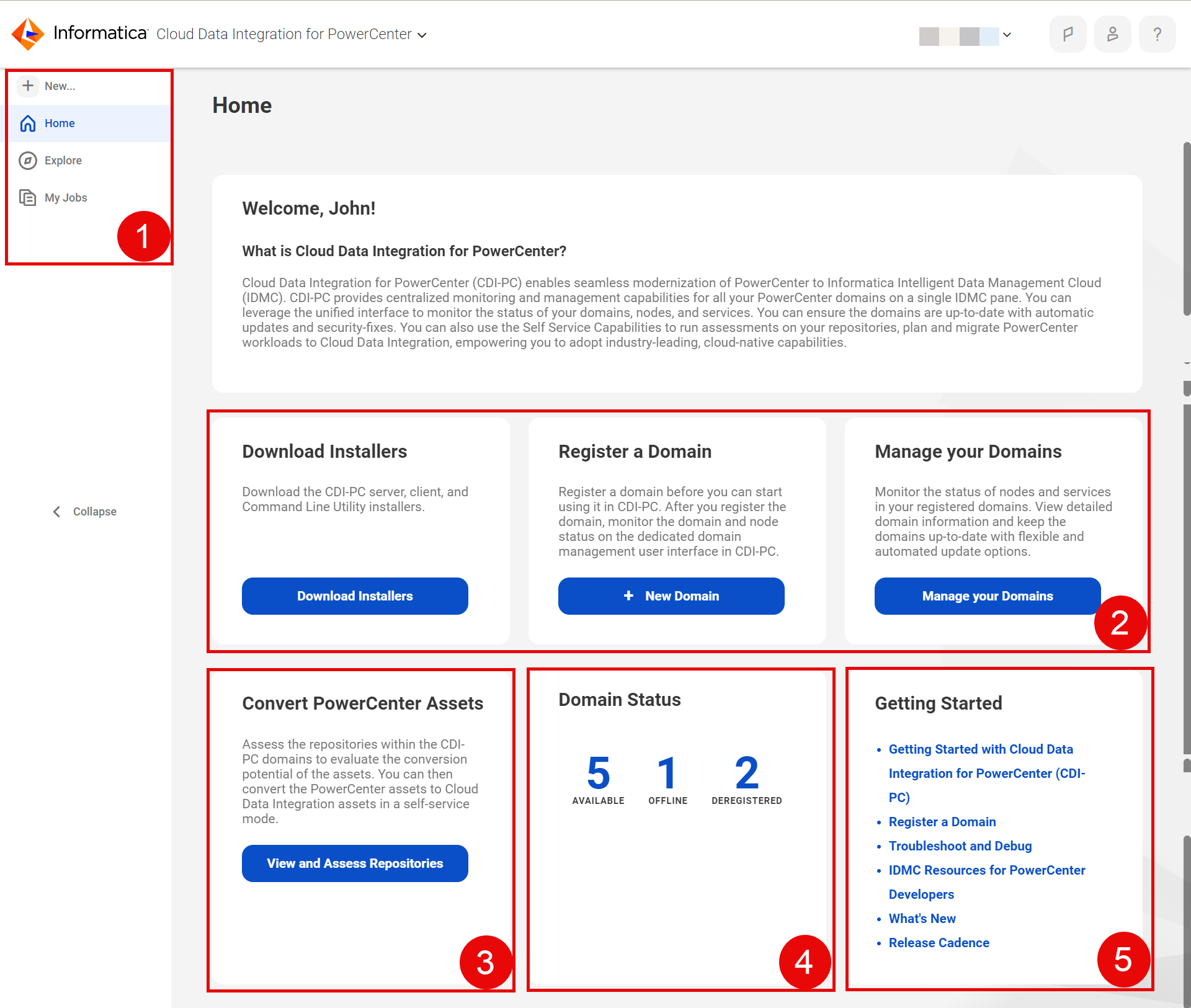The width and height of the screenshot is (1191, 1008).
Task: Click the Welcome, John! heading
Action: click(x=308, y=208)
